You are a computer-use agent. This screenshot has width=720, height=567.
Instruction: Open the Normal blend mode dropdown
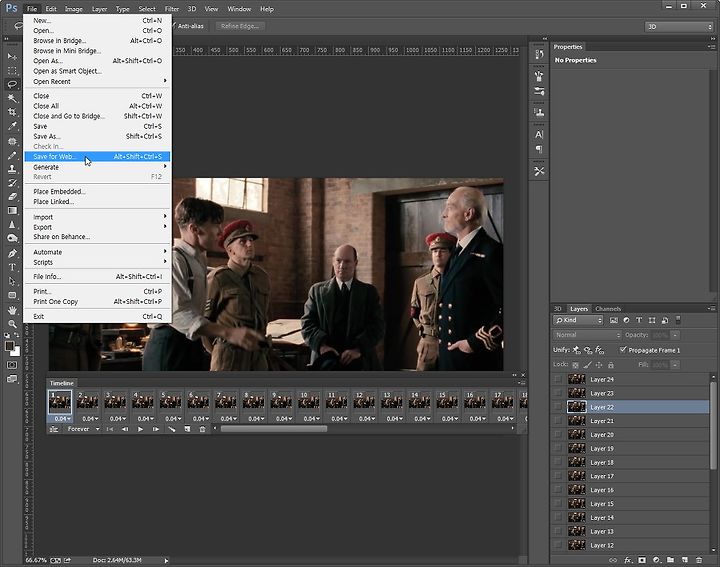(x=587, y=335)
